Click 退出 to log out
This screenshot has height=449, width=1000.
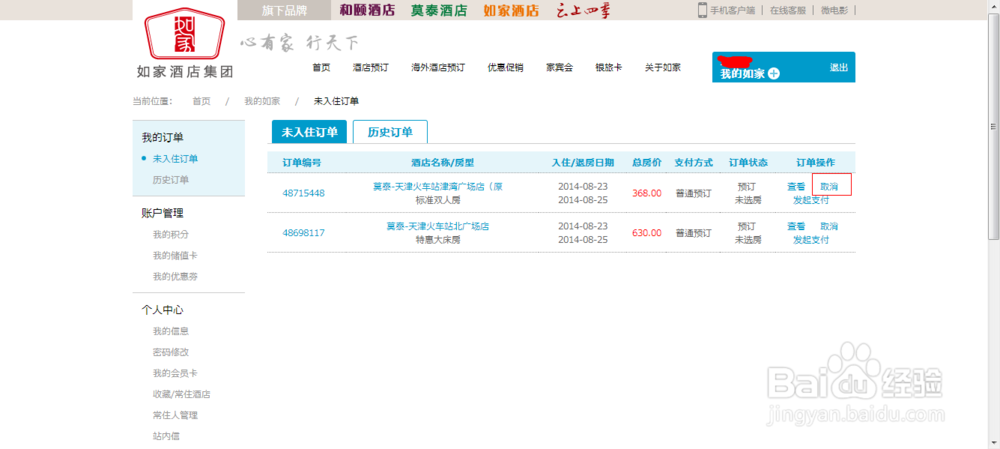tap(839, 68)
